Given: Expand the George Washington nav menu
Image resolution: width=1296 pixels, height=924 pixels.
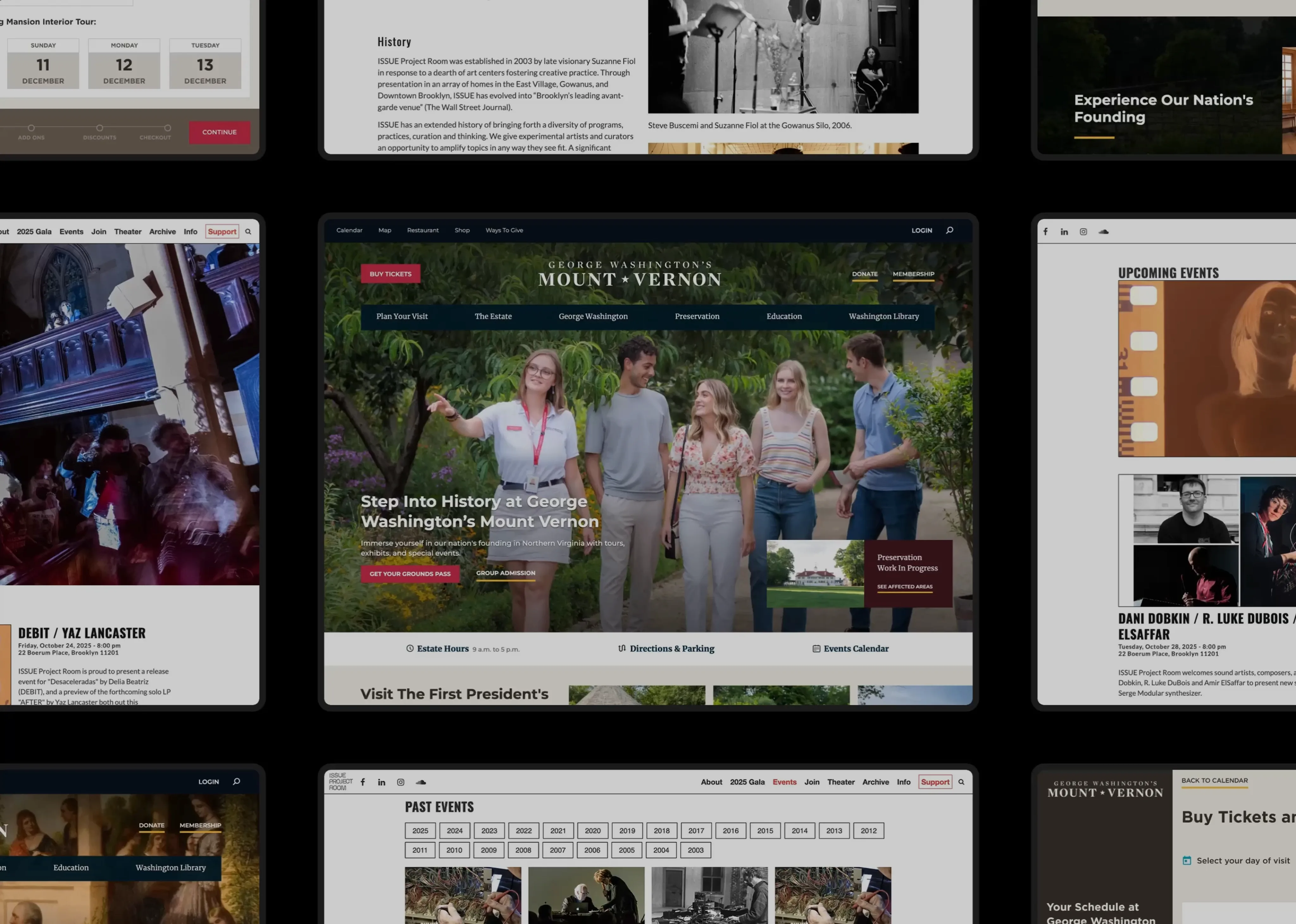Looking at the screenshot, I should tap(593, 316).
